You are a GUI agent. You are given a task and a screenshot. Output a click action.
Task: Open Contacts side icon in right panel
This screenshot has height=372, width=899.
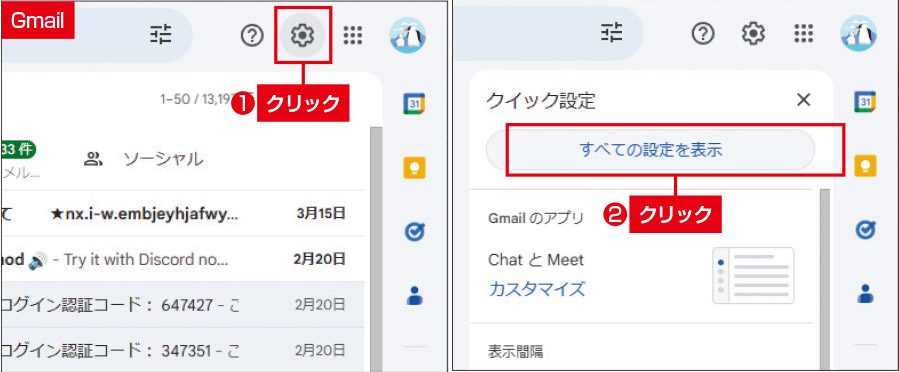point(865,293)
